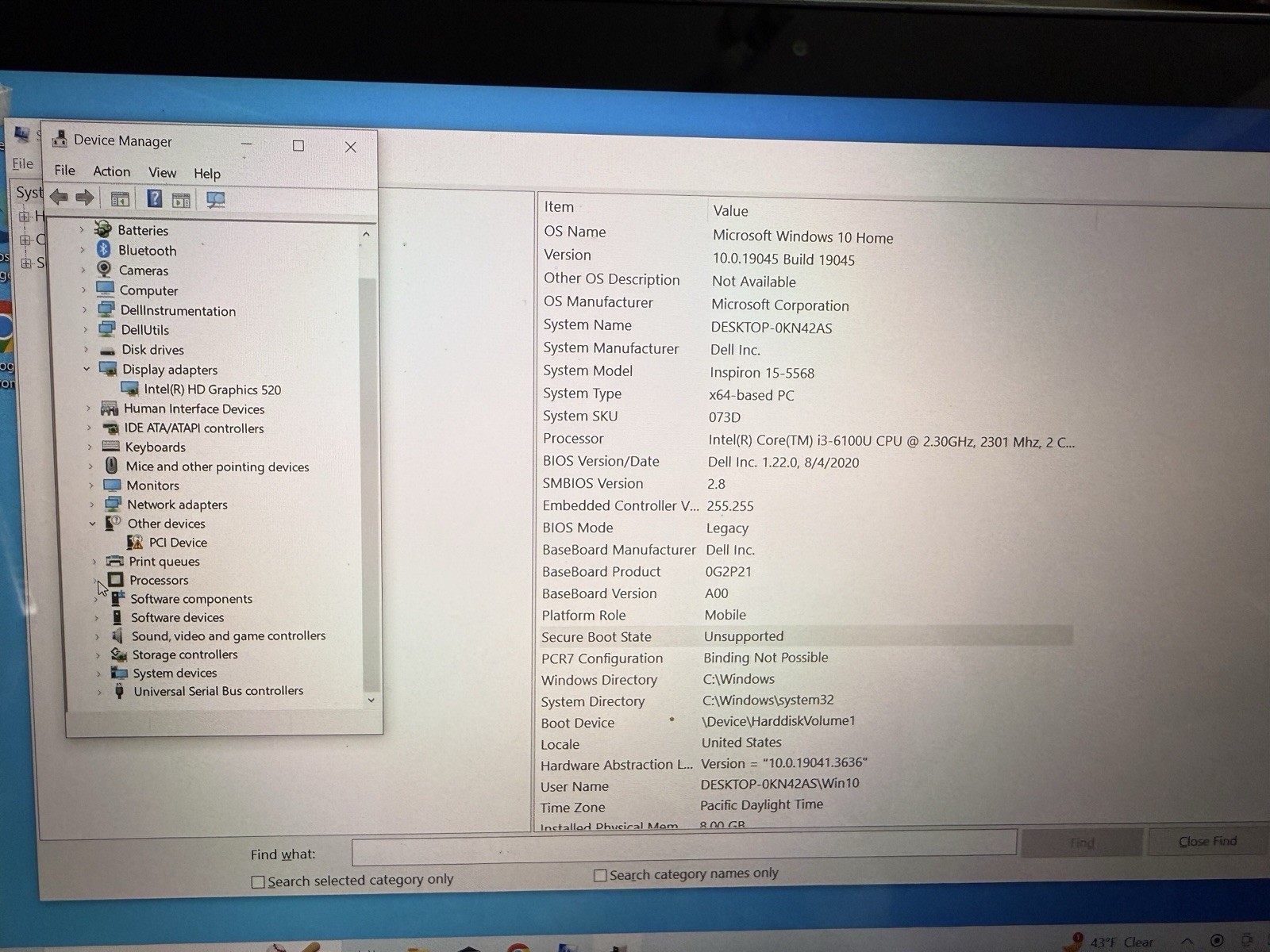This screenshot has width=1270, height=952.
Task: Expand the Batteries node
Action: tap(82, 229)
